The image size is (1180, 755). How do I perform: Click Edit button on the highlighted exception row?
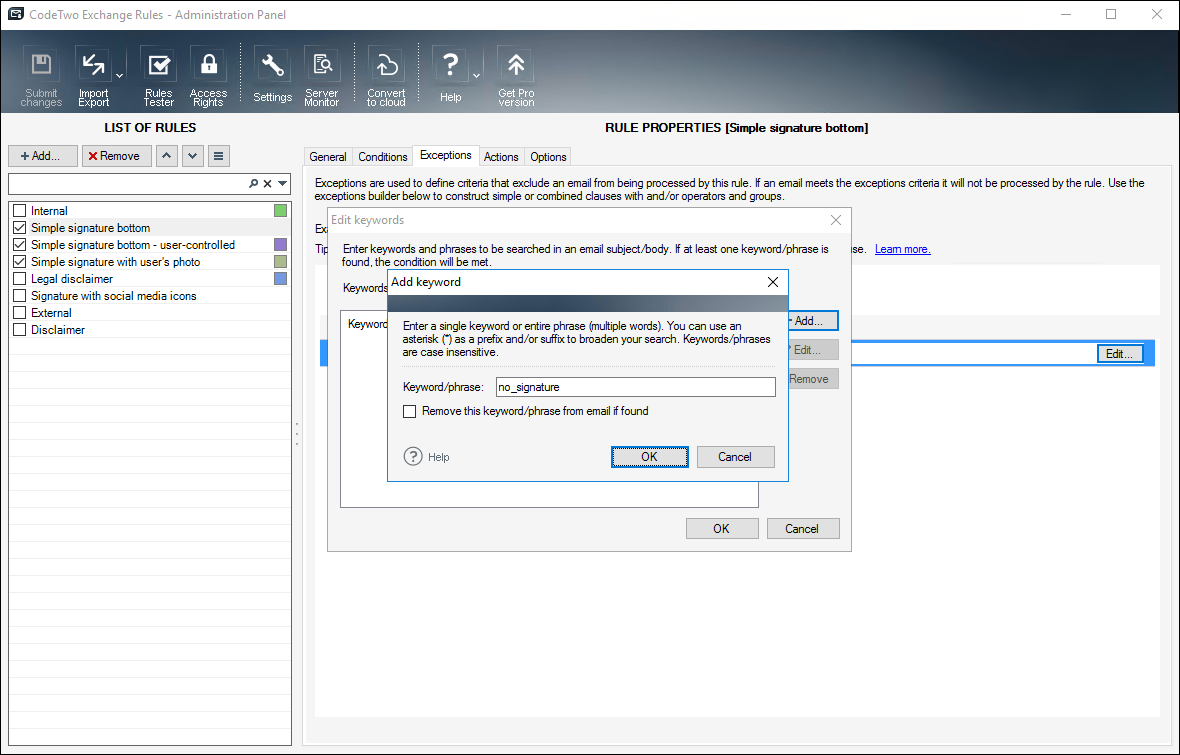(x=1120, y=354)
